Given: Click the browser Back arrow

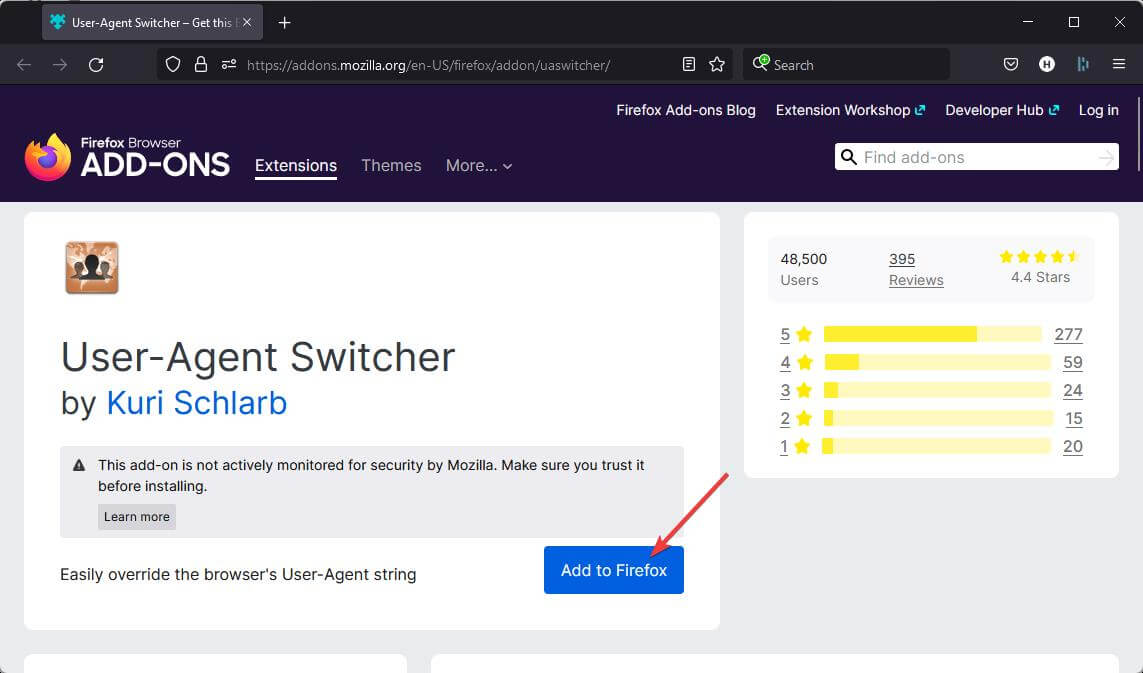Looking at the screenshot, I should 24,65.
